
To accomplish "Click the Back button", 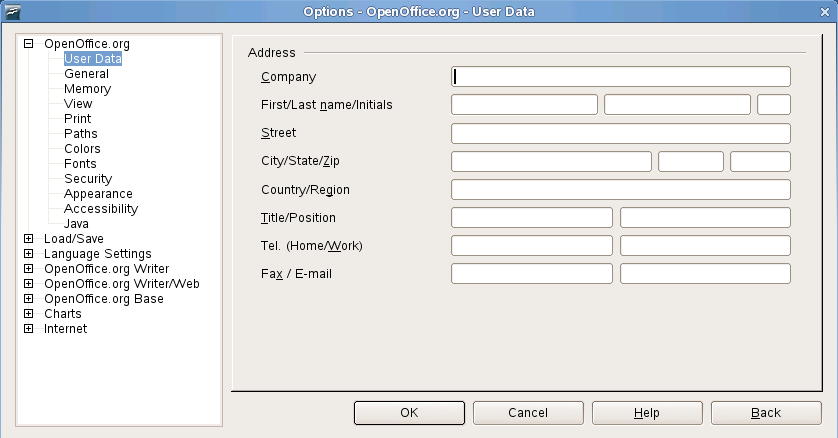I will click(x=765, y=413).
